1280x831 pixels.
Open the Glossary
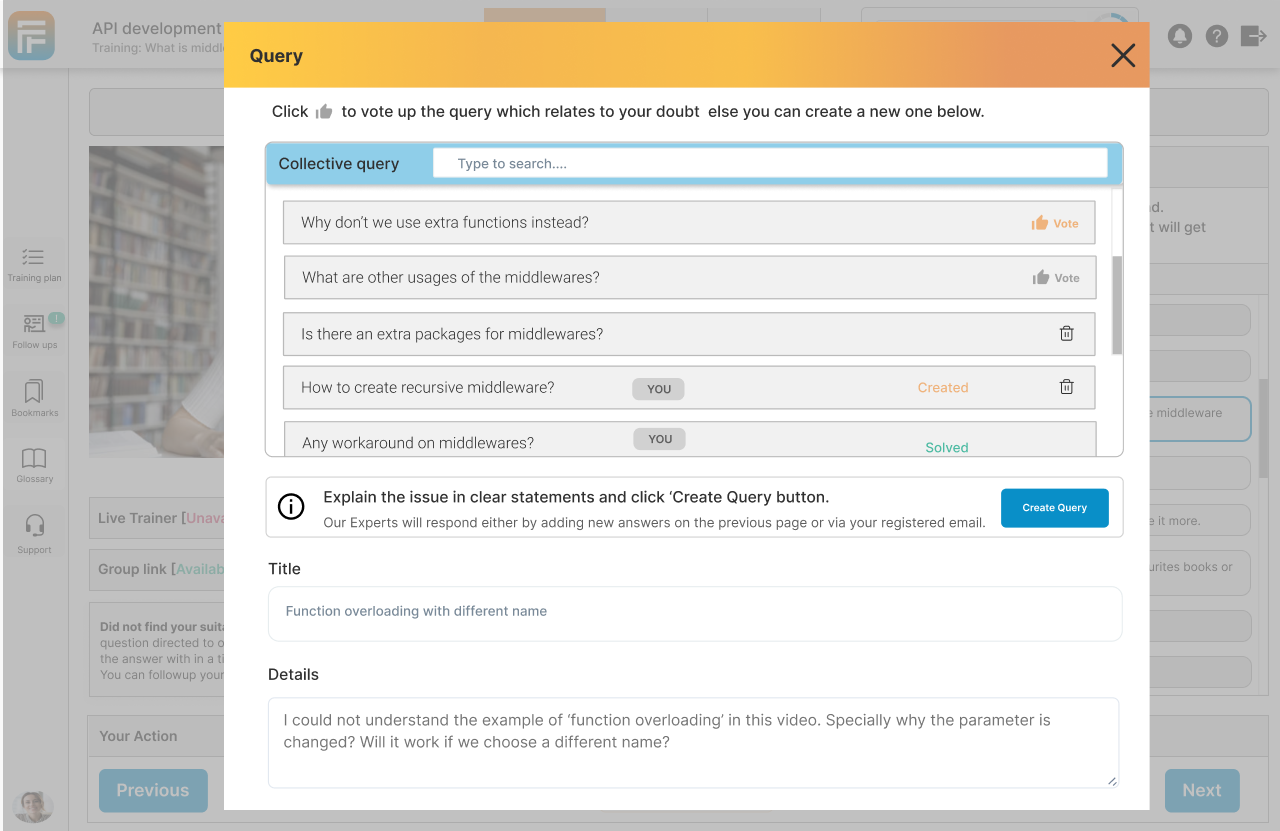point(34,464)
